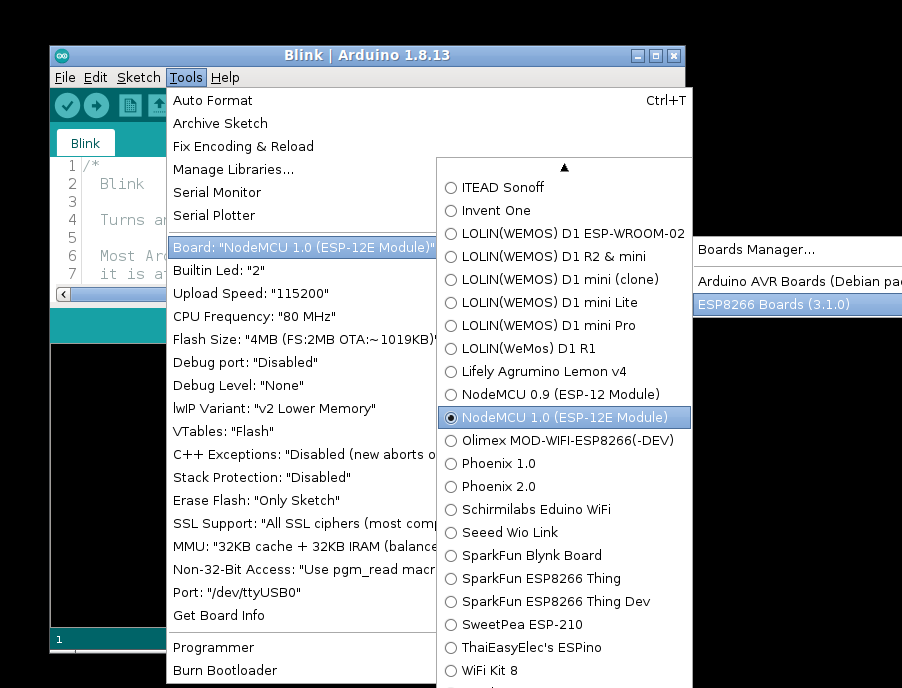
Task: Open the Help menu
Action: point(225,78)
